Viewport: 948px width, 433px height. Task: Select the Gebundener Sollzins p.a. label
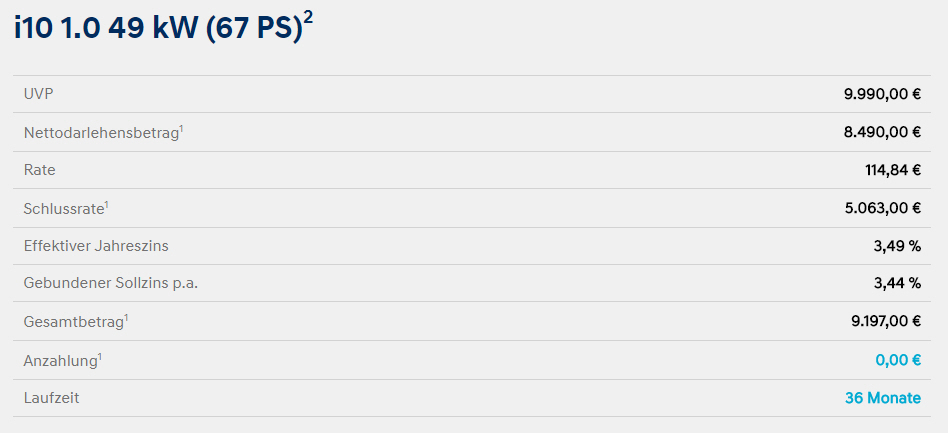click(111, 284)
